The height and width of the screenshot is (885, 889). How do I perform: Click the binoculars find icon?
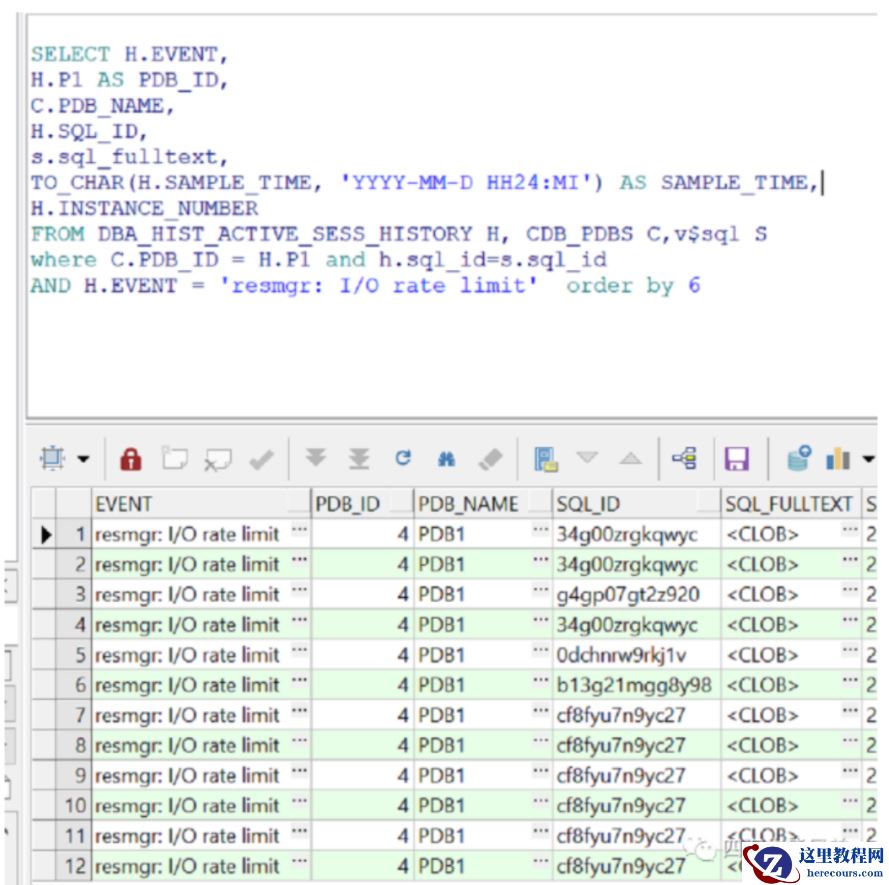446,459
